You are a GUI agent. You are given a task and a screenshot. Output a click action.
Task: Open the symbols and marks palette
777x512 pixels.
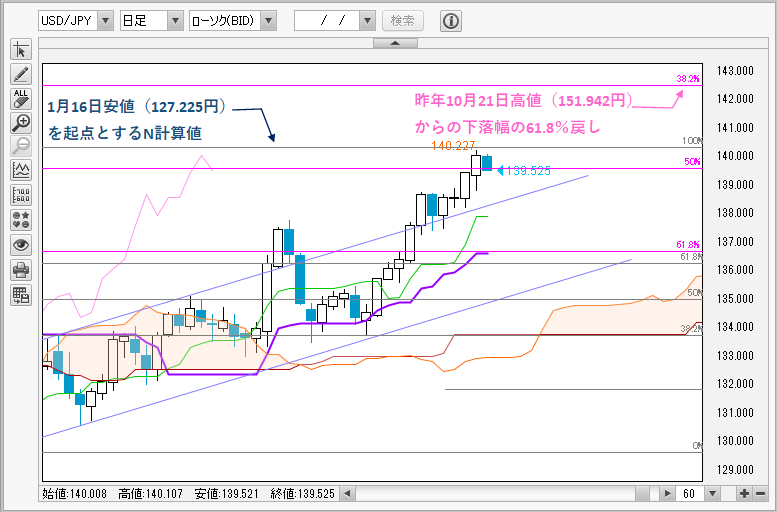[21, 221]
